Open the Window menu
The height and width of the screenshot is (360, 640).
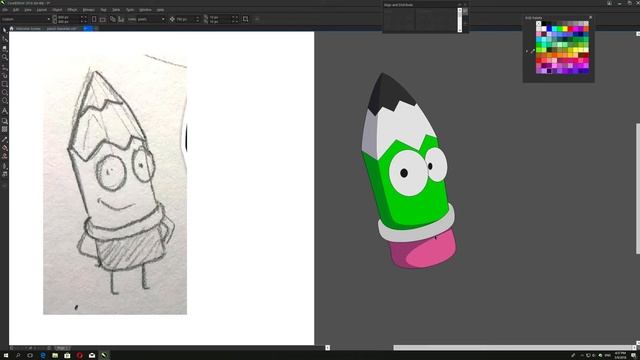pos(145,10)
